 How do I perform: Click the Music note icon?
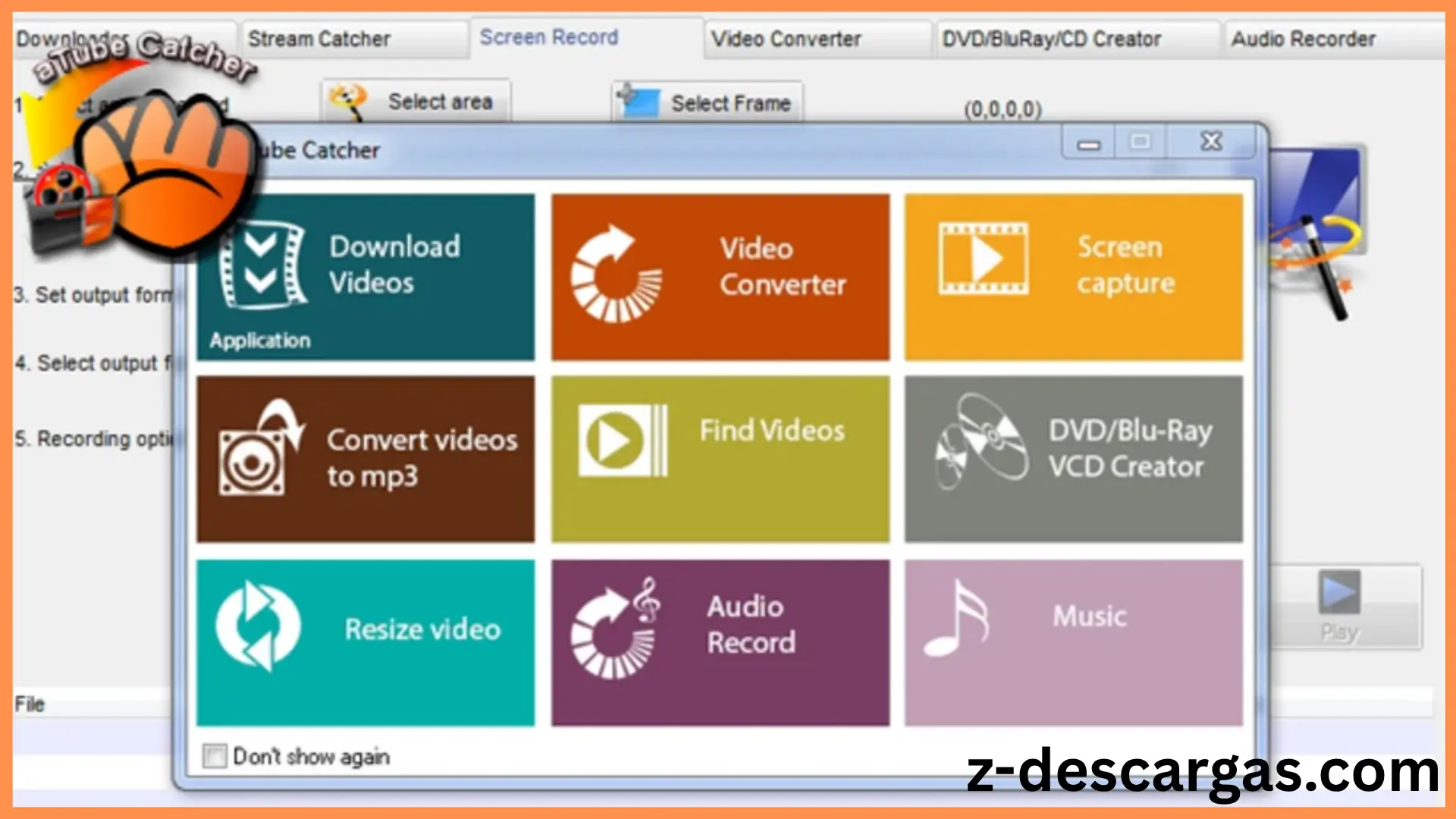(956, 618)
